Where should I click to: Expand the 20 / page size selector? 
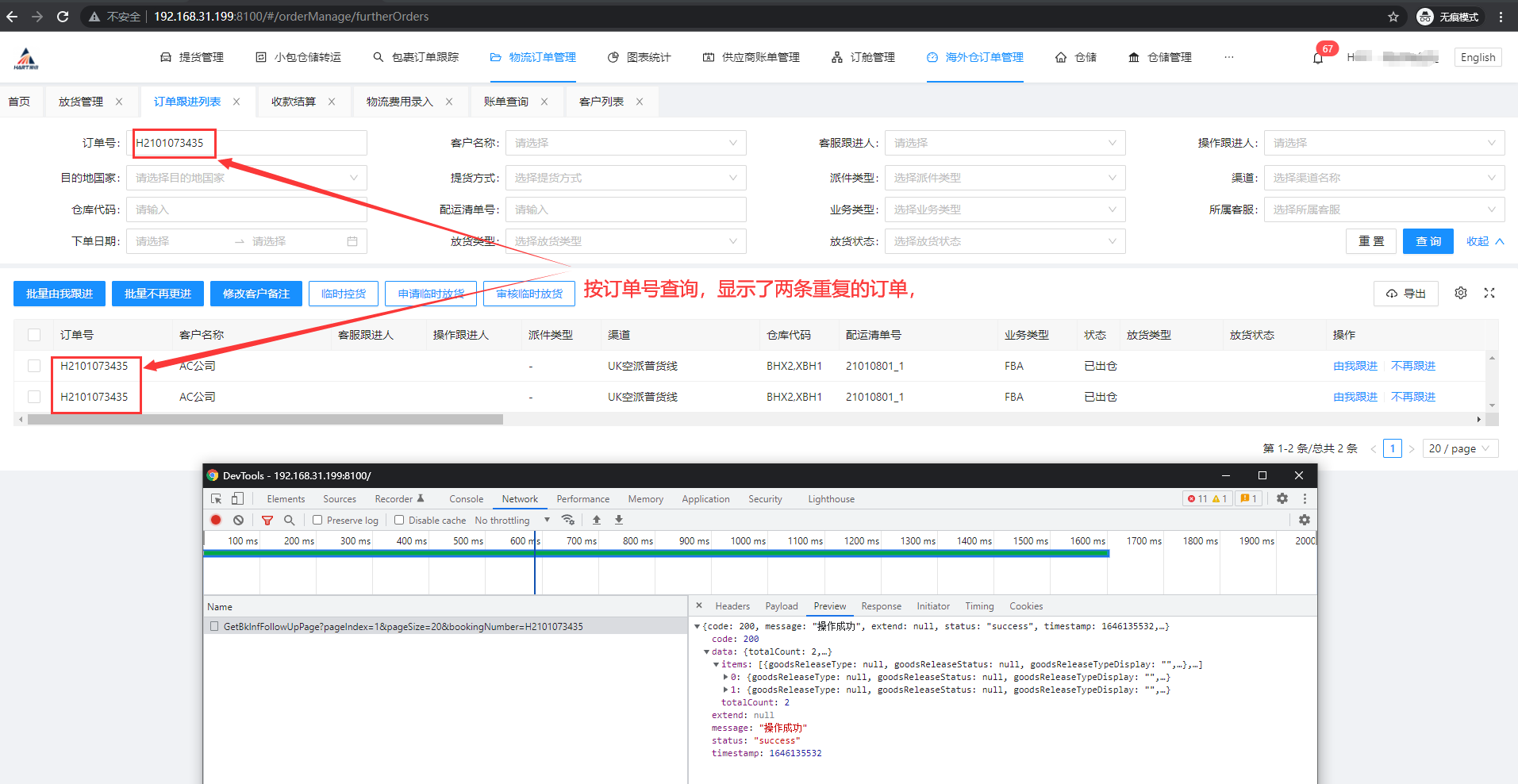click(x=1459, y=448)
